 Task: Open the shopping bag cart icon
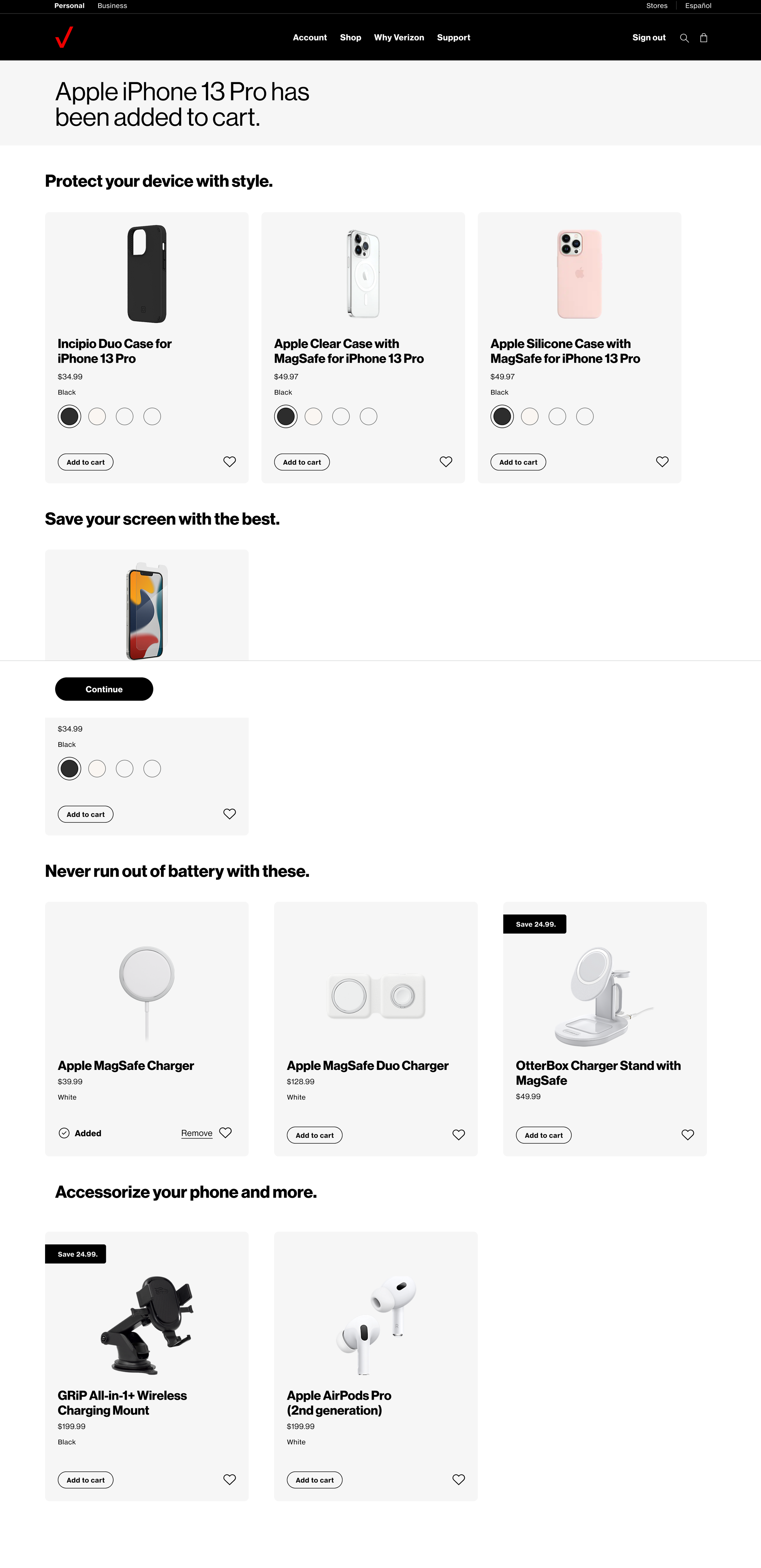[704, 38]
